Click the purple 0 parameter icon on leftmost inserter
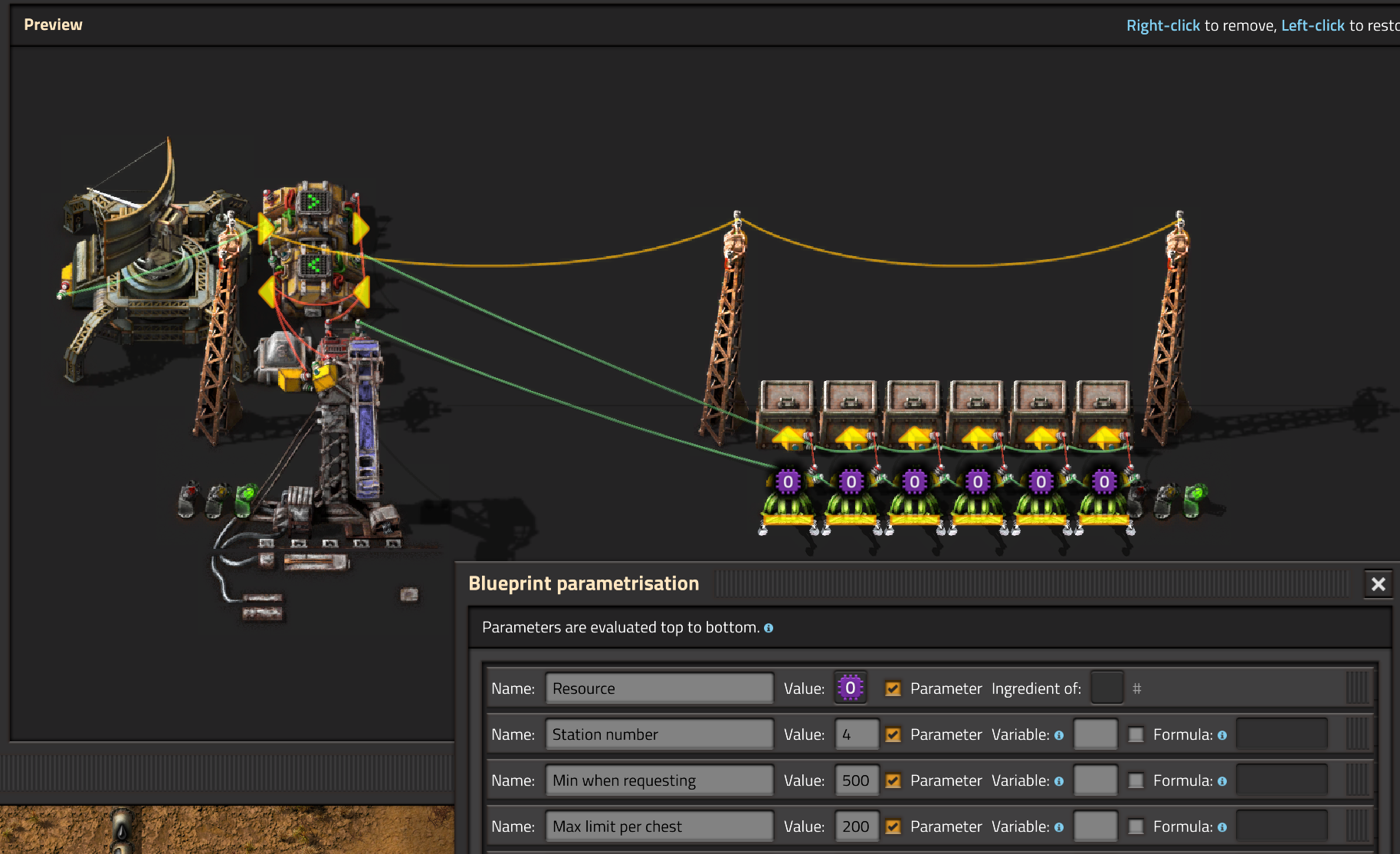This screenshot has width=1400, height=854. (x=788, y=481)
